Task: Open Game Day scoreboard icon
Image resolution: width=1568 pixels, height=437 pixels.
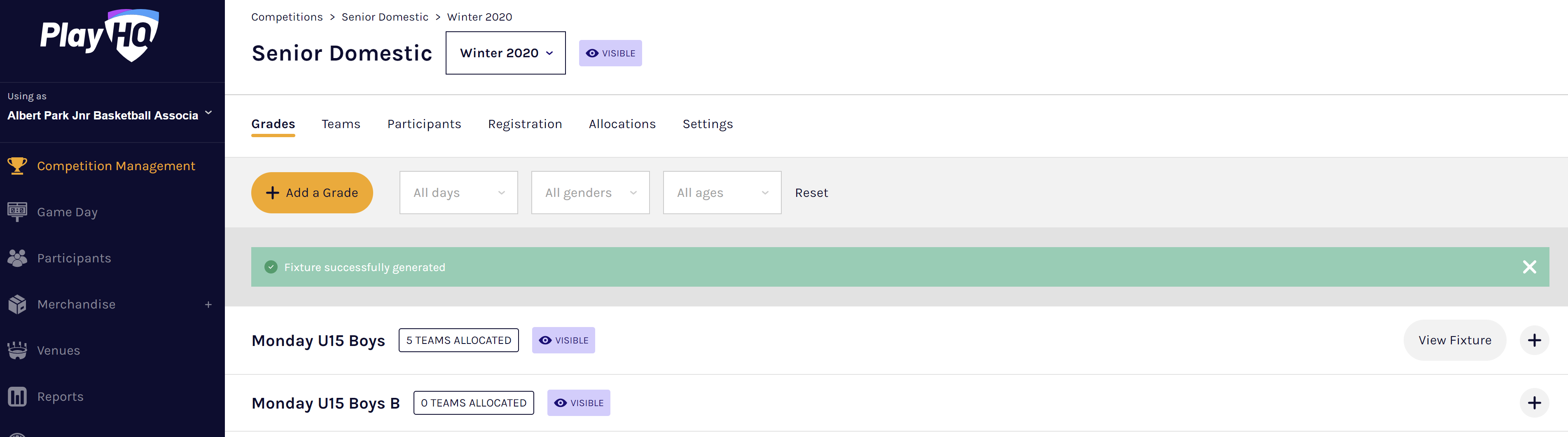Action: coord(17,212)
